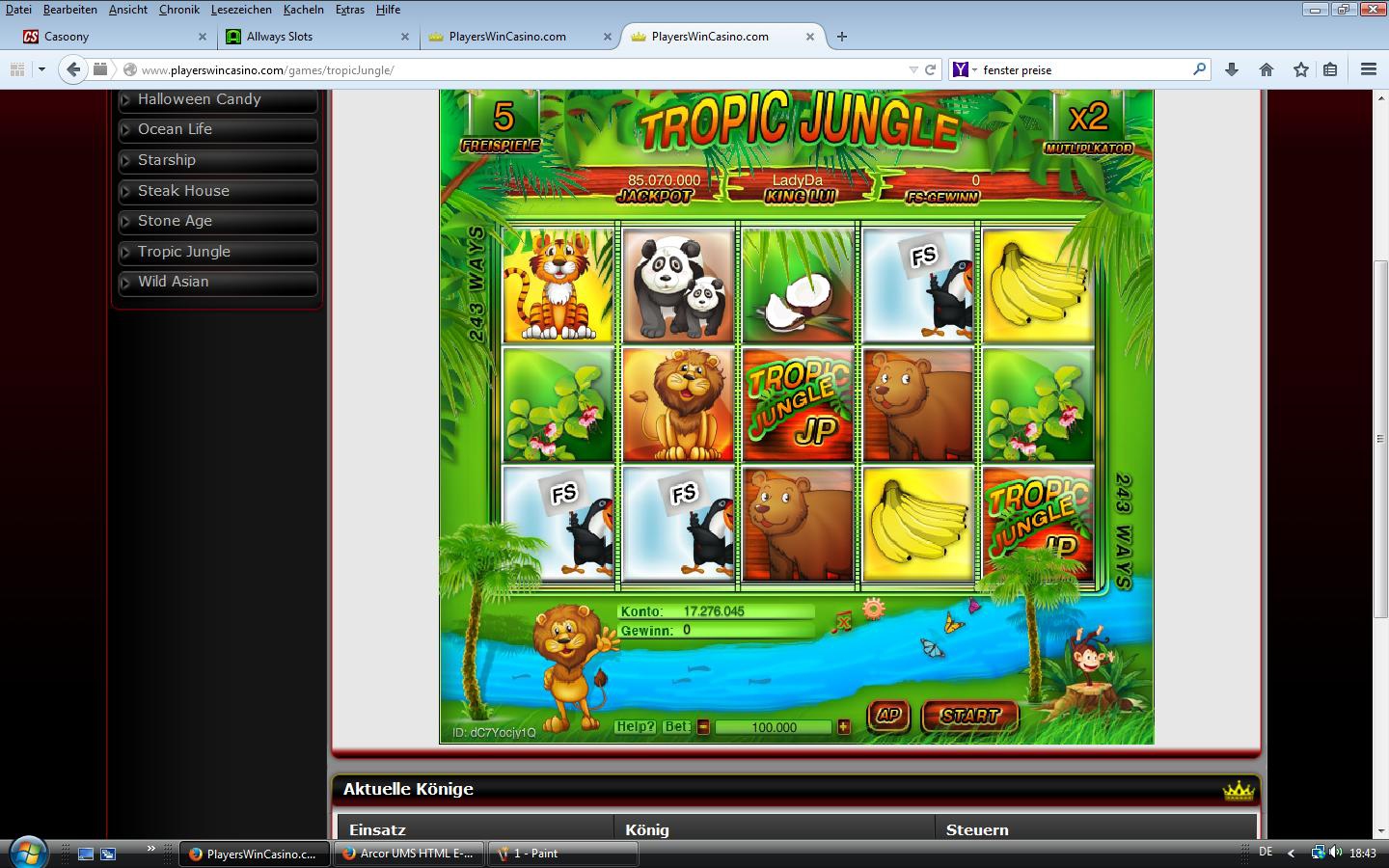Open the Datei menu
The width and height of the screenshot is (1389, 868).
click(x=18, y=10)
